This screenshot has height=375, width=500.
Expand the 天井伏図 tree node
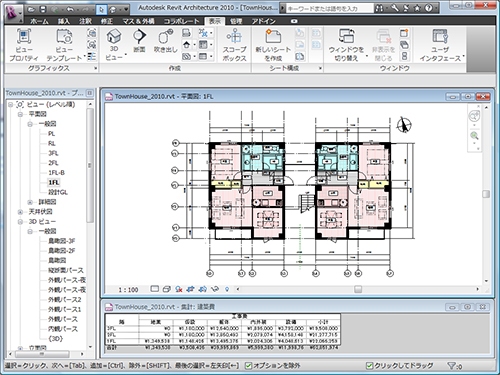point(20,212)
